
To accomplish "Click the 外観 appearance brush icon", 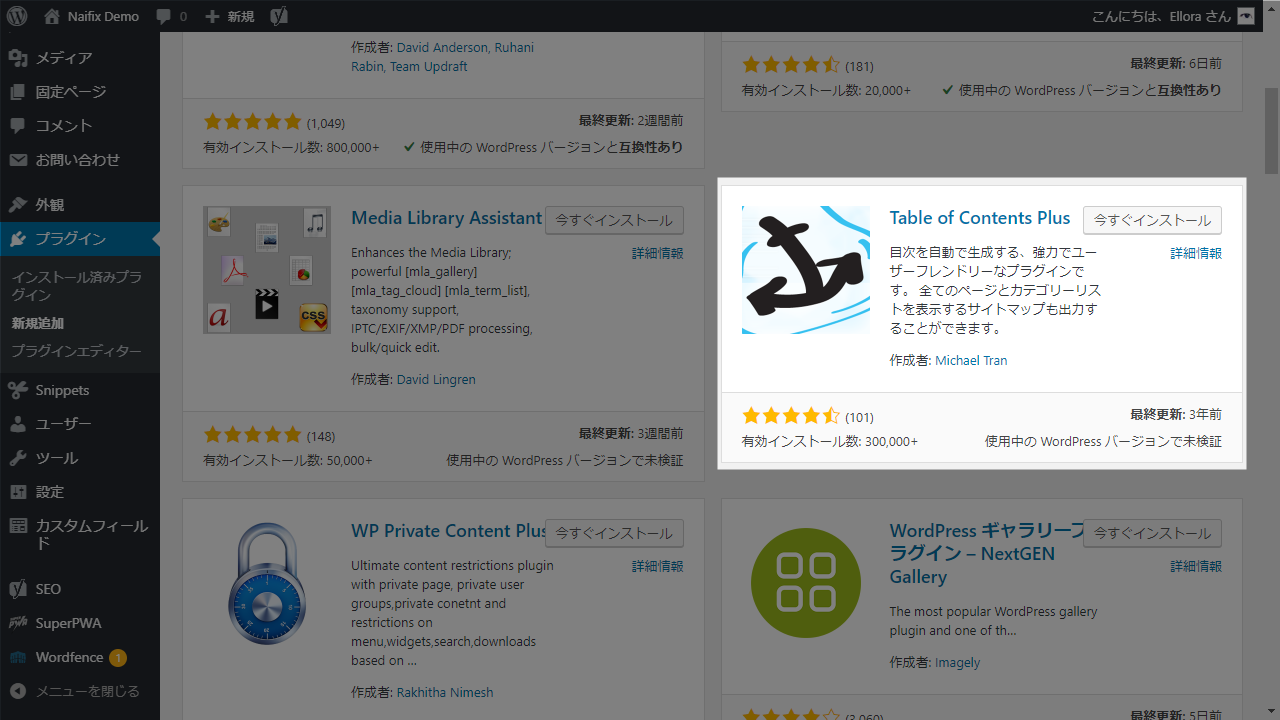I will (x=18, y=205).
